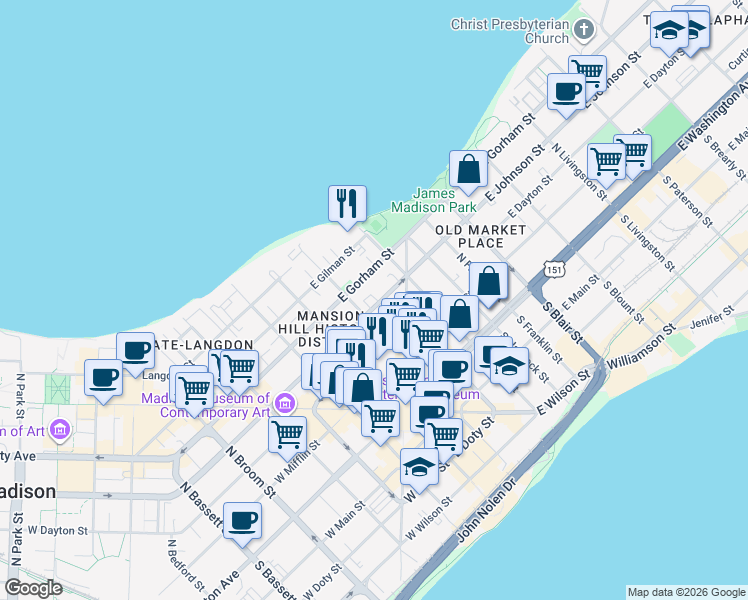Click the restaurant marker on the lakeshore near E Gilman St
Image resolution: width=748 pixels, height=600 pixels.
tap(347, 207)
